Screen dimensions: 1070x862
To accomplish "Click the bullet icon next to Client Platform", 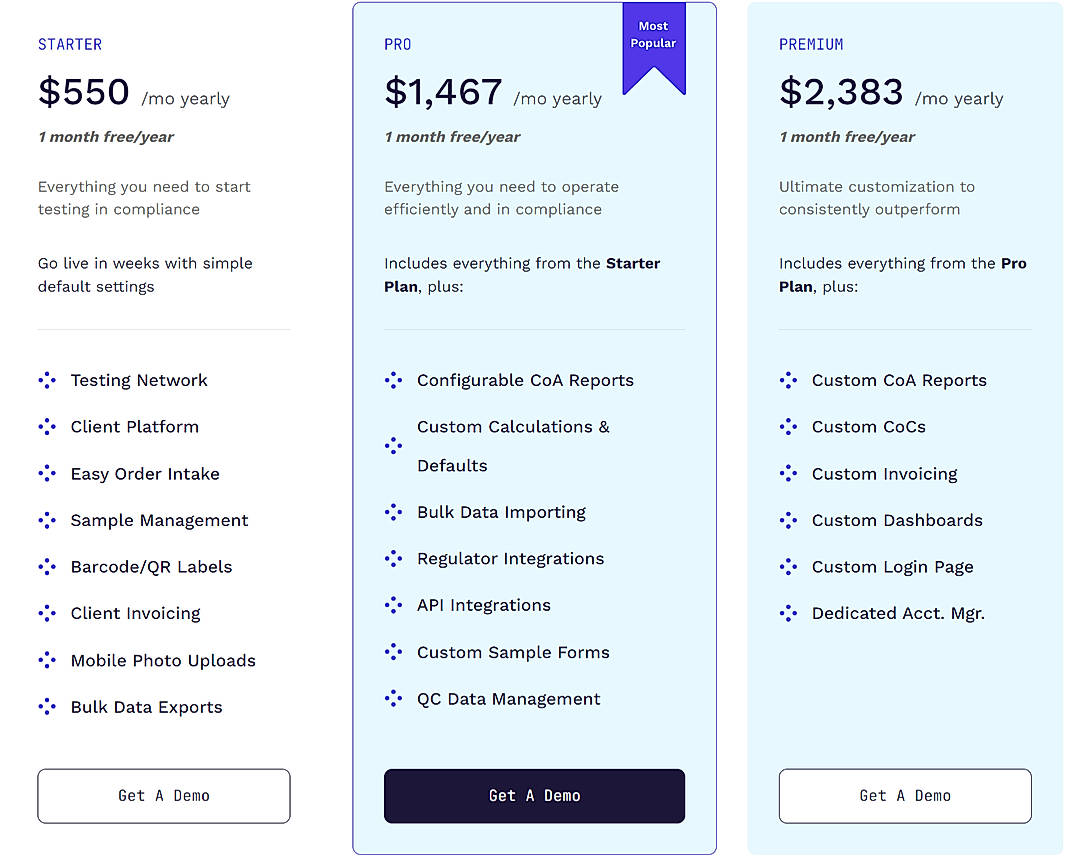I will [47, 427].
